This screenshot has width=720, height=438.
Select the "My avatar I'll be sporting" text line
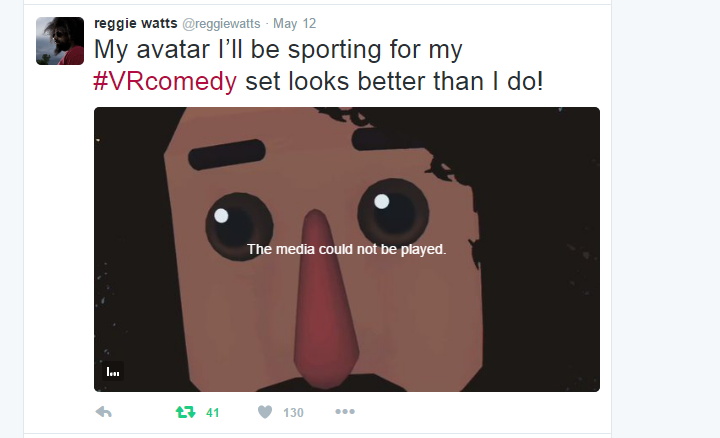point(278,50)
